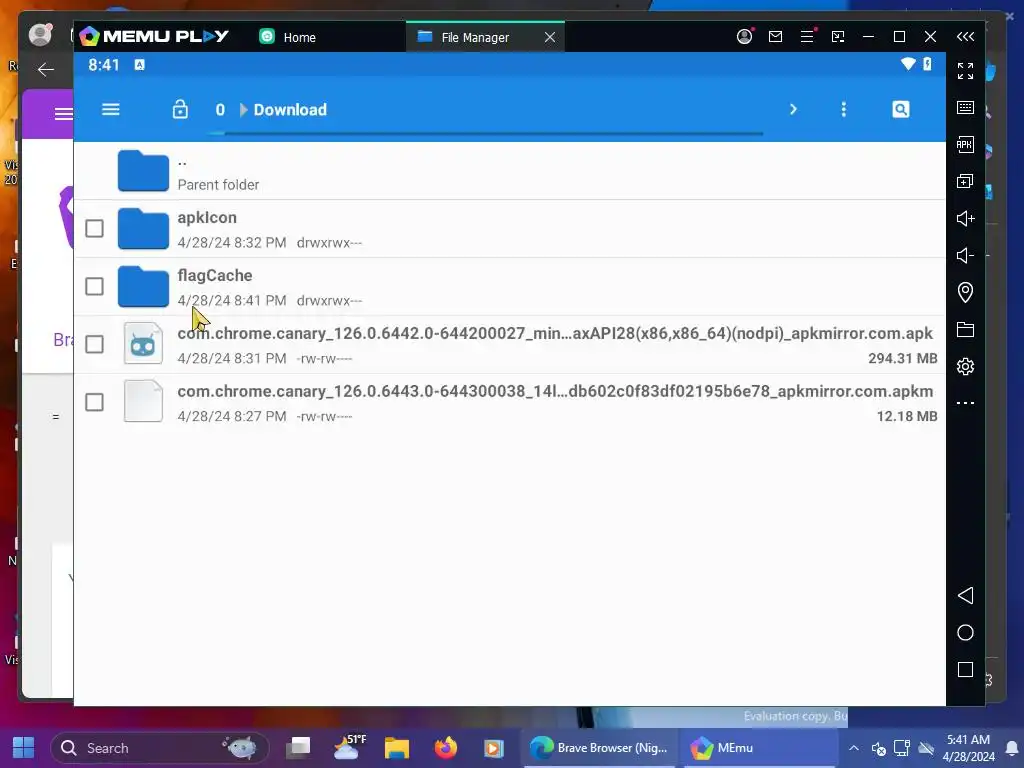Viewport: 1024px width, 768px height.
Task: Select checkbox for chrome canary 6442 apk
Action: click(x=95, y=344)
